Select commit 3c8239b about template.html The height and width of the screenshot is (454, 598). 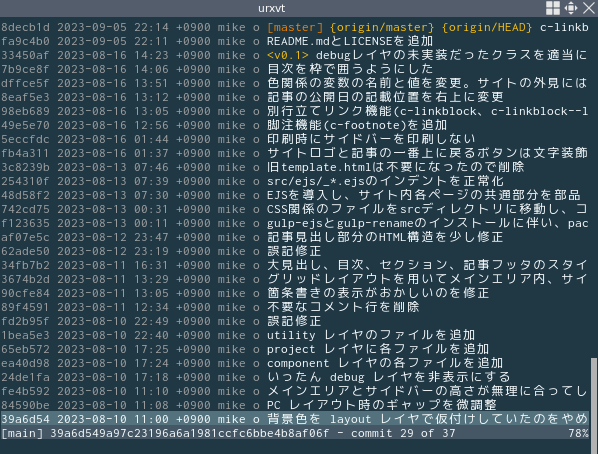click(294, 167)
